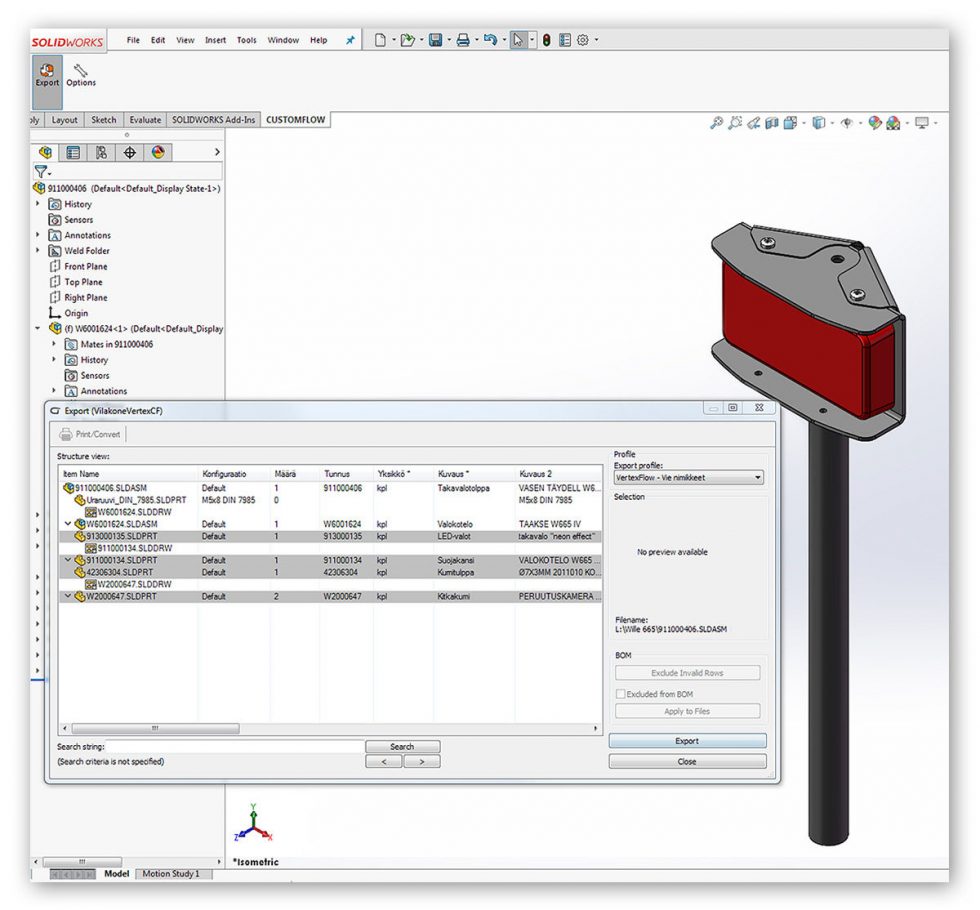
Task: Open the DisplayManager appearances panel icon
Action: tap(157, 152)
